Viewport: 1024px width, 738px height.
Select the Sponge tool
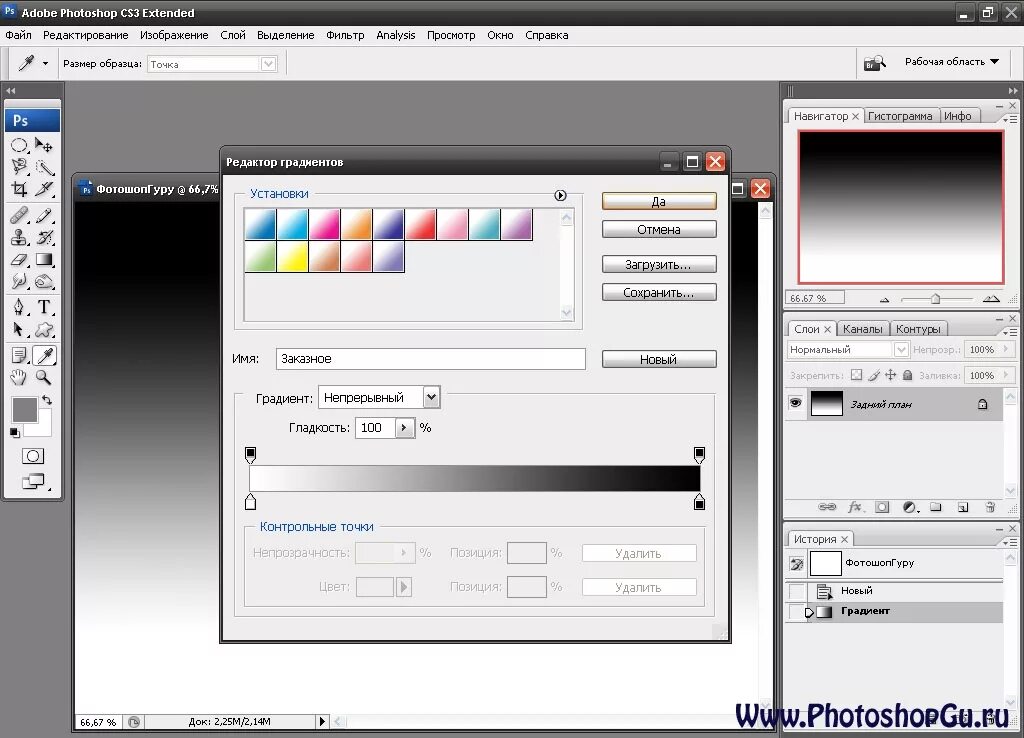coord(44,281)
